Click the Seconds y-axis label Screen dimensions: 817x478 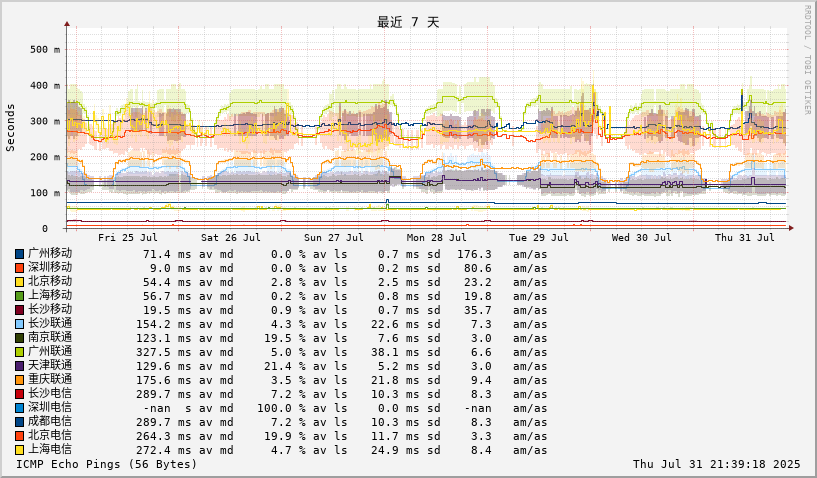click(x=10, y=128)
